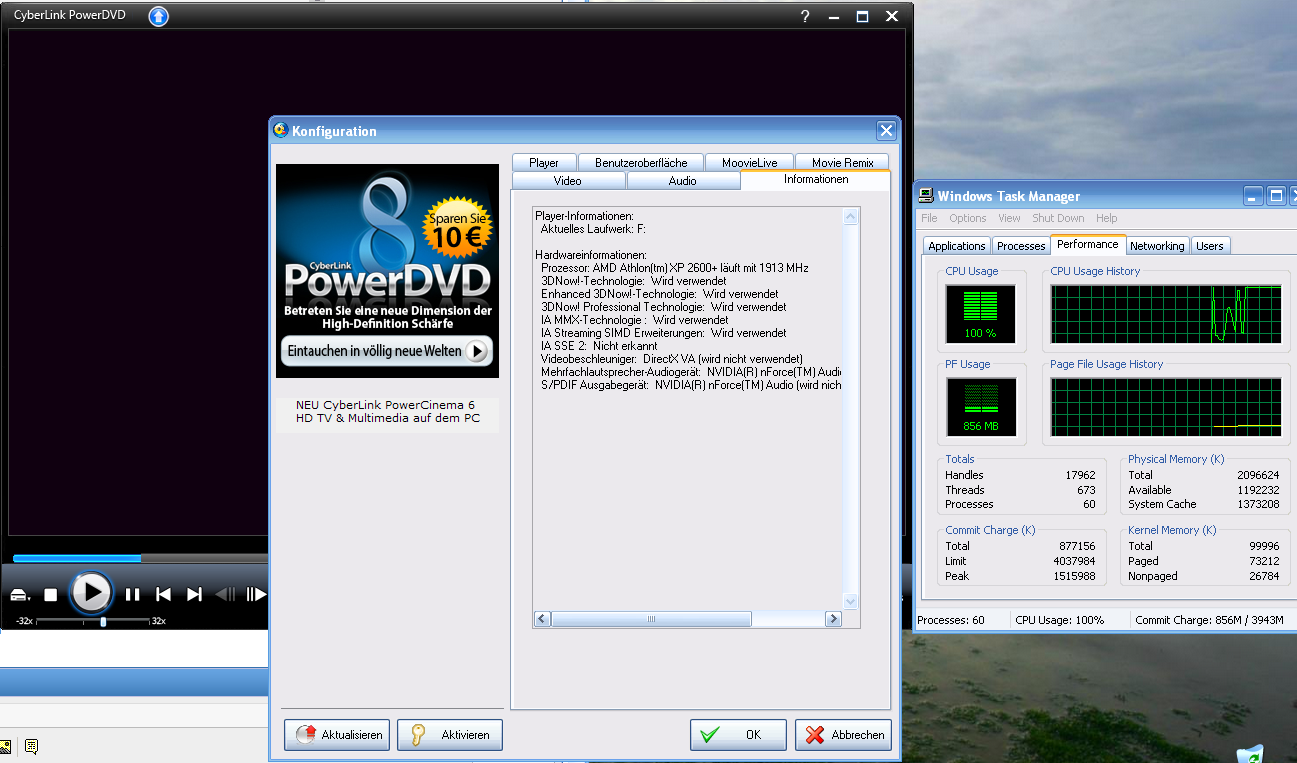Screen dimensions: 1297x763
Task: Click the Aktivieren button
Action: coord(450,735)
